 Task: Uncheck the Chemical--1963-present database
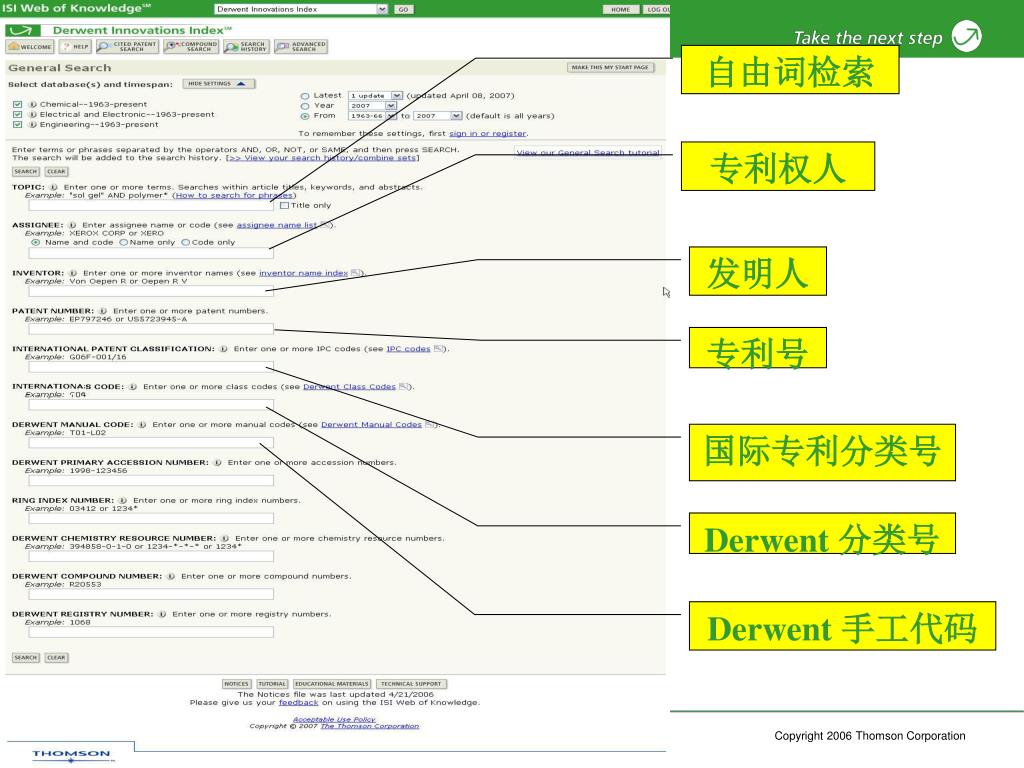tap(18, 104)
